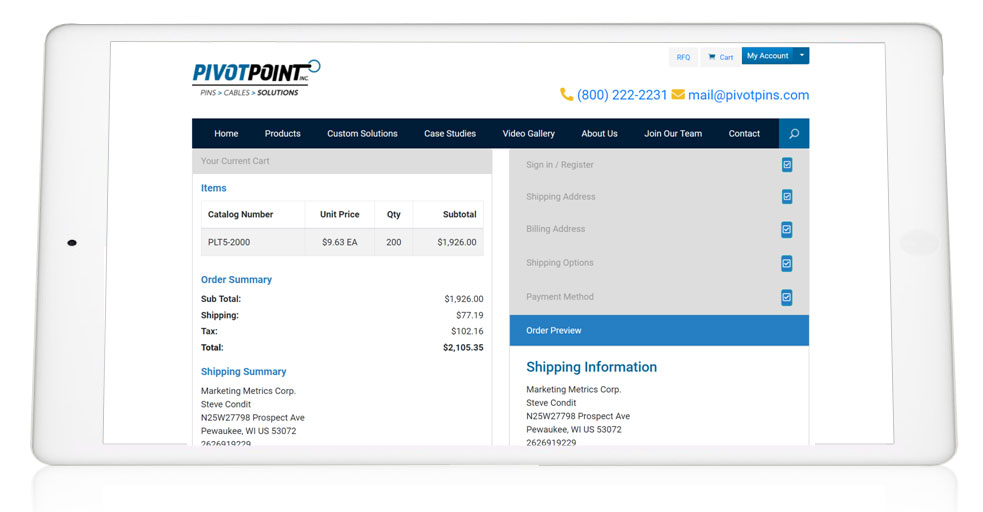Open the Products menu
Screen dimensions: 983x512
[x=282, y=133]
